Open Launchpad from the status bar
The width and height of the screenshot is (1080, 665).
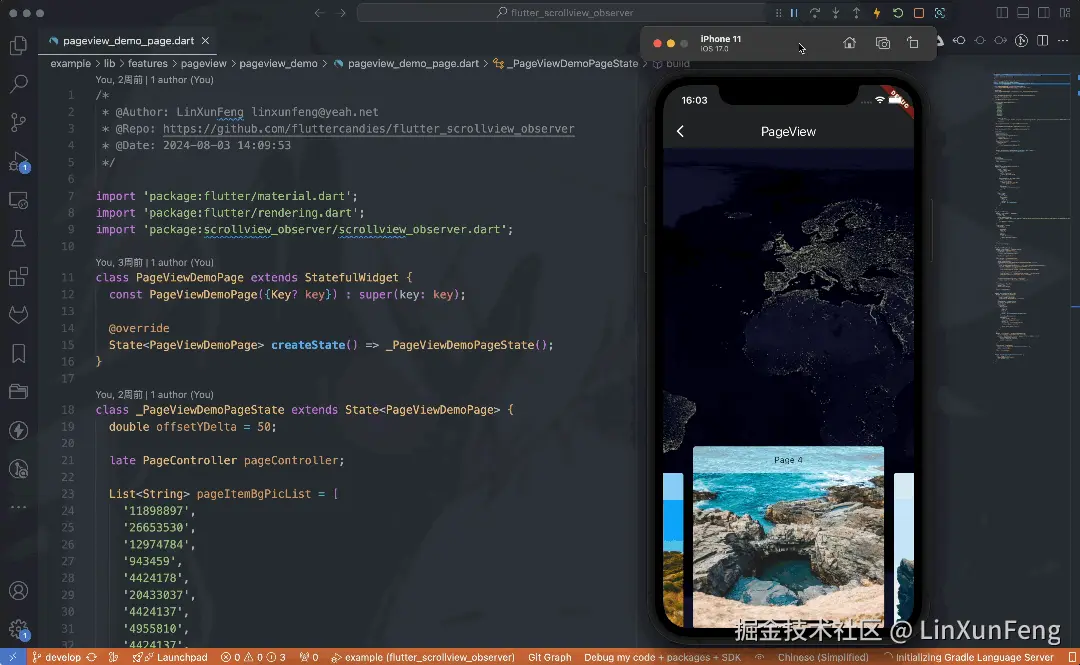coord(170,657)
